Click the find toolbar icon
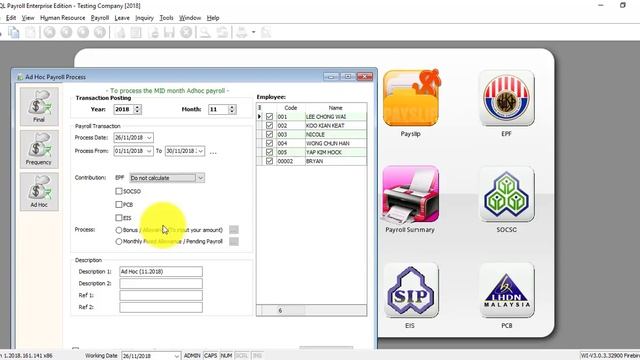640x360 pixels. pos(205,32)
